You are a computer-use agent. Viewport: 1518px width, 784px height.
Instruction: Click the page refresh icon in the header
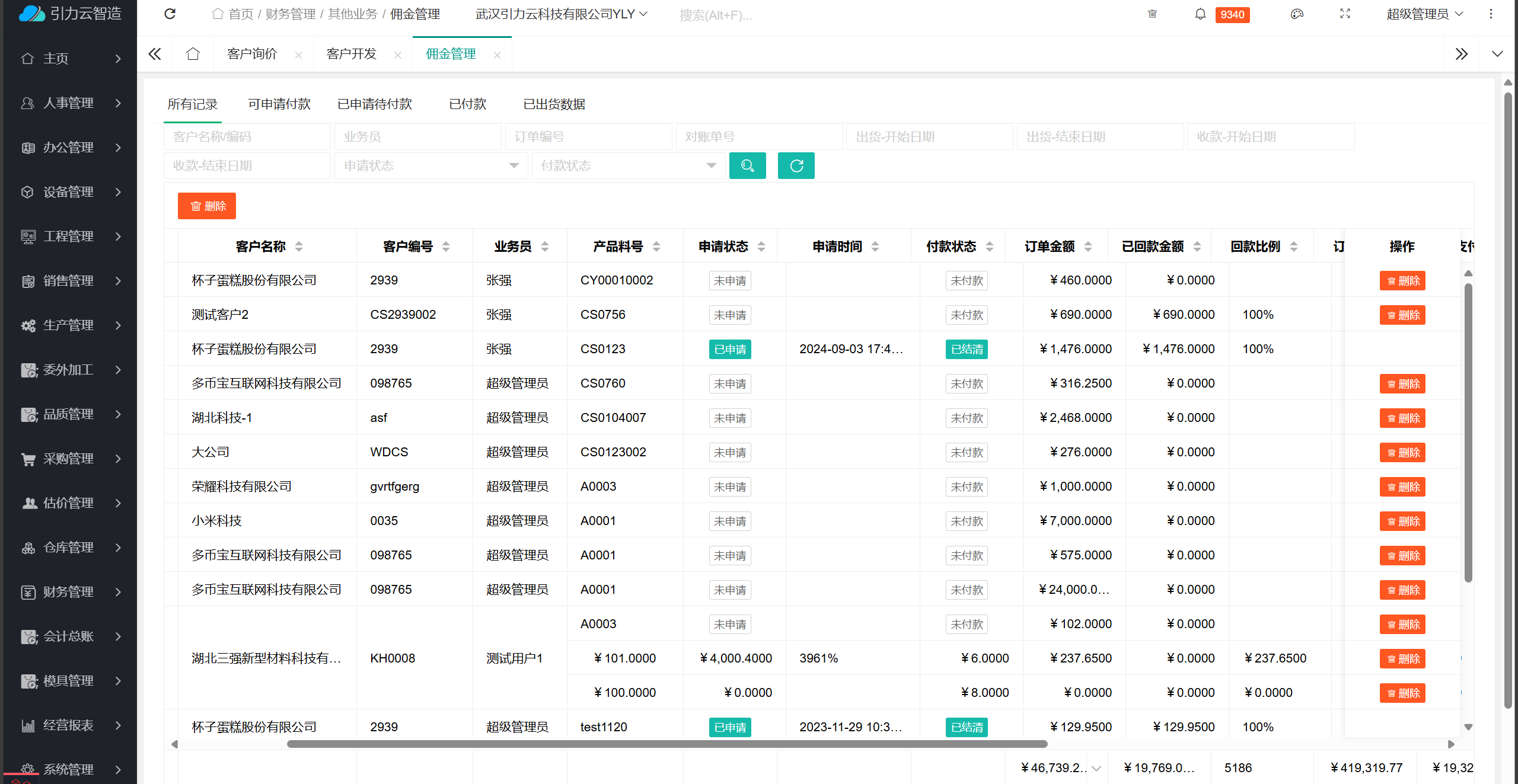[x=170, y=14]
